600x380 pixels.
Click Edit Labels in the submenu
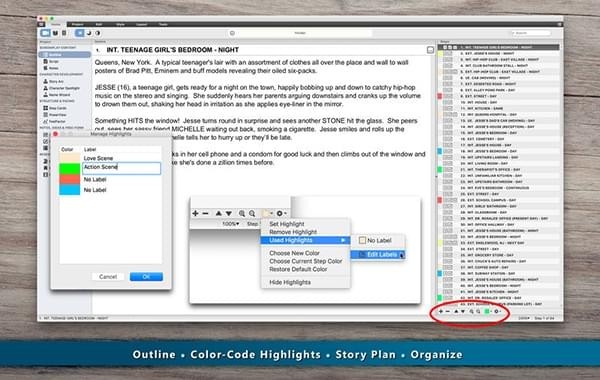tap(378, 254)
